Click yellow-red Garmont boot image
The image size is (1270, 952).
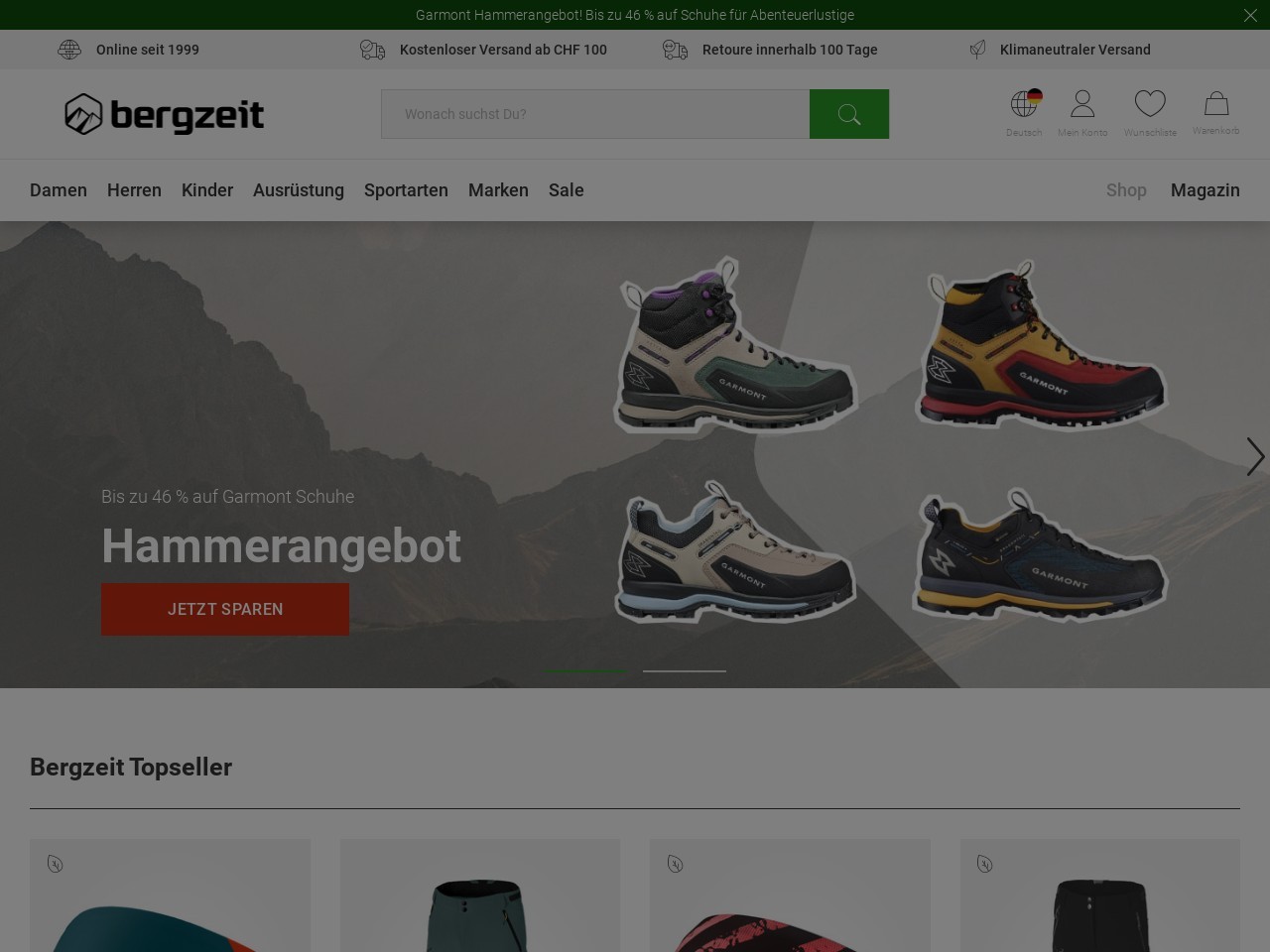[x=1042, y=345]
